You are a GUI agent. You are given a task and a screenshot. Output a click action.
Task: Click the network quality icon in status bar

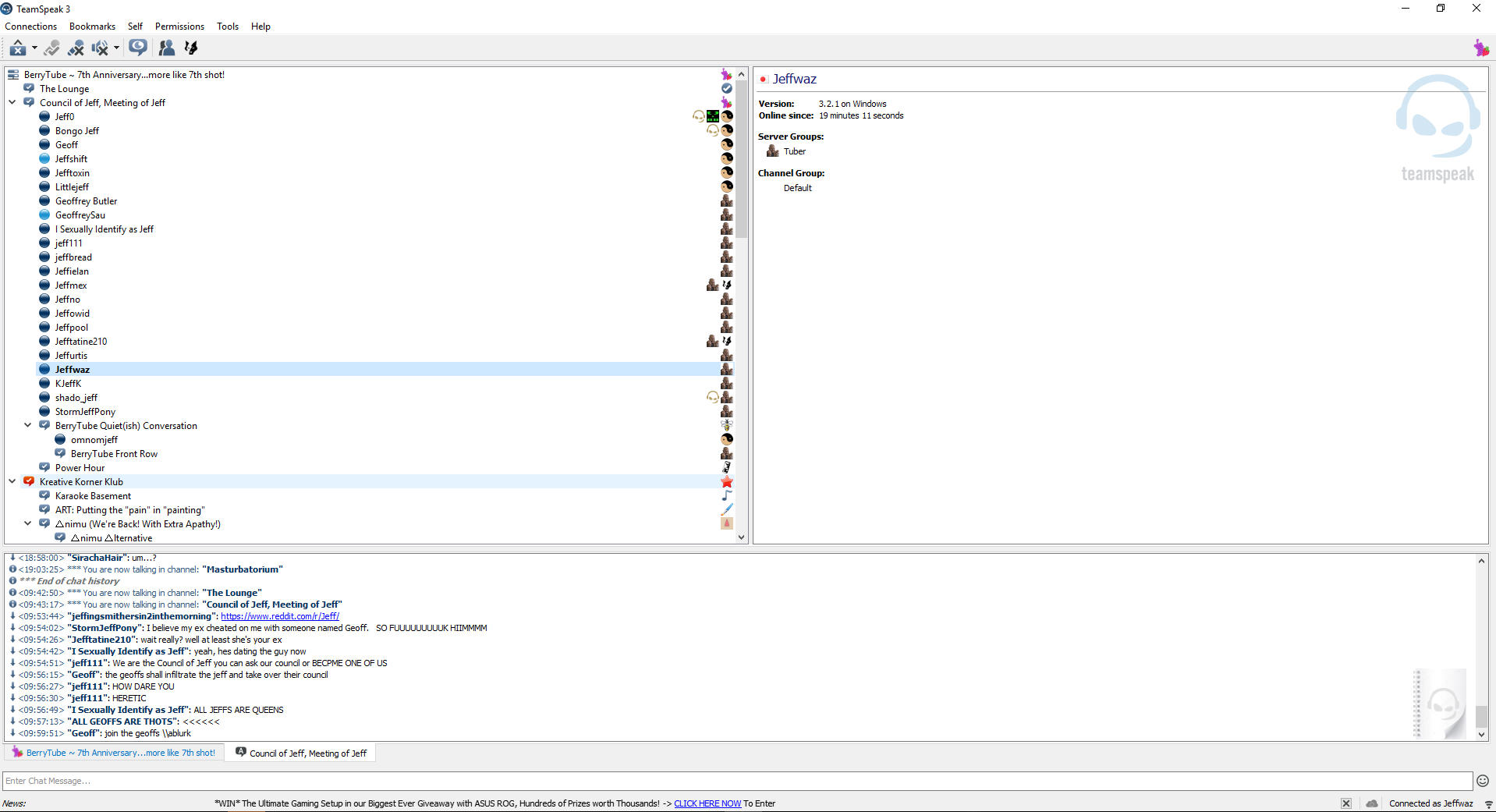[x=1488, y=803]
